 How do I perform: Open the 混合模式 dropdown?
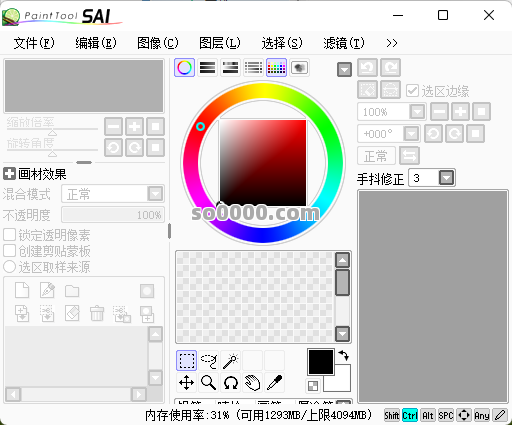113,194
